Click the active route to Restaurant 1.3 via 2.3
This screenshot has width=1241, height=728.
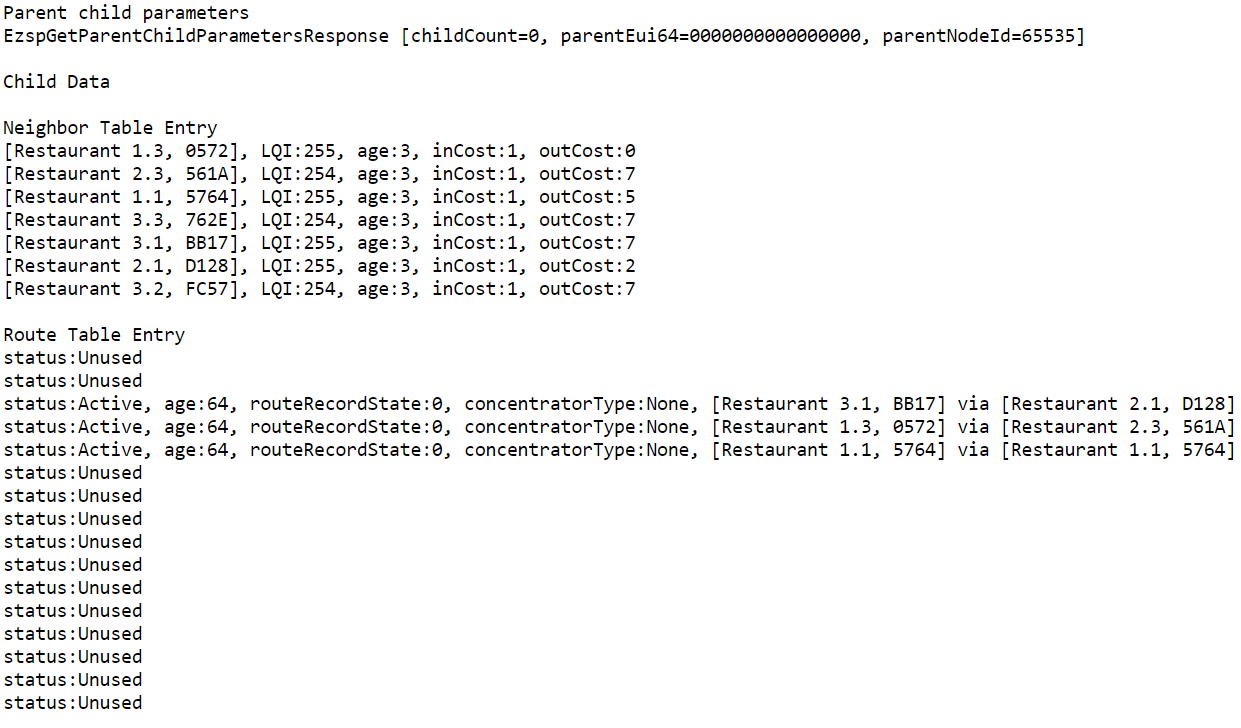(x=620, y=427)
